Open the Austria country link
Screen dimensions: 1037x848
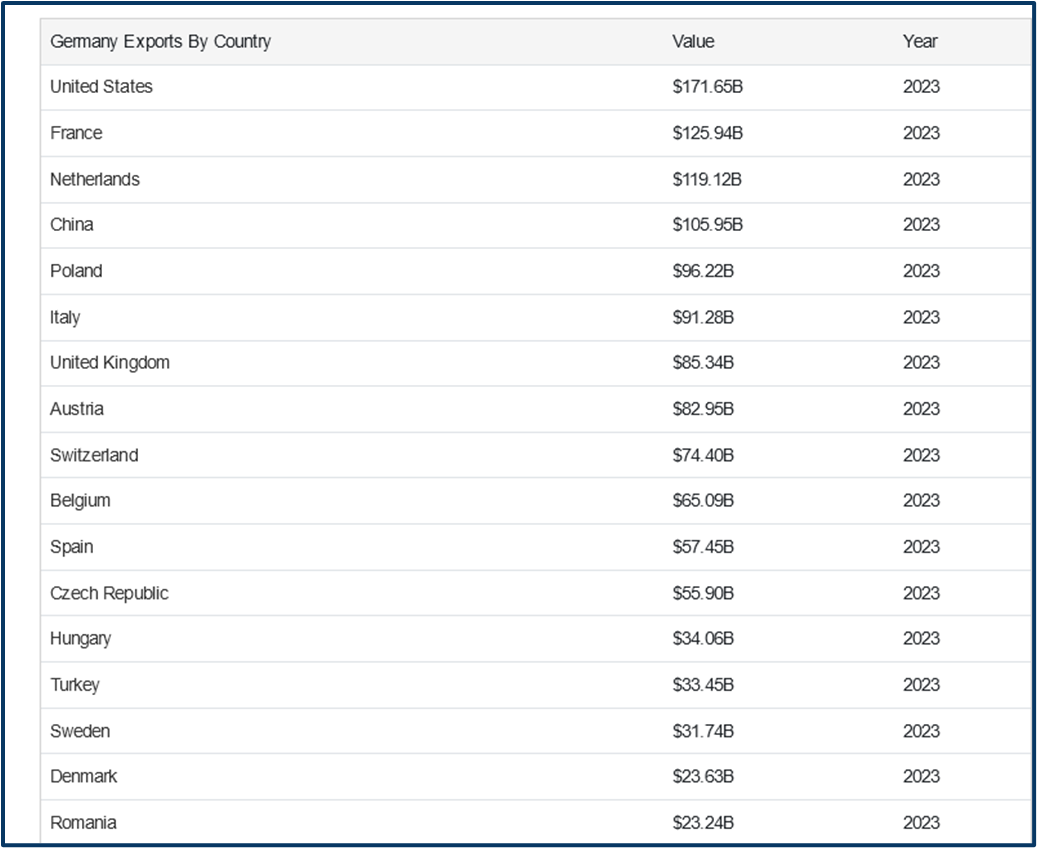point(77,409)
